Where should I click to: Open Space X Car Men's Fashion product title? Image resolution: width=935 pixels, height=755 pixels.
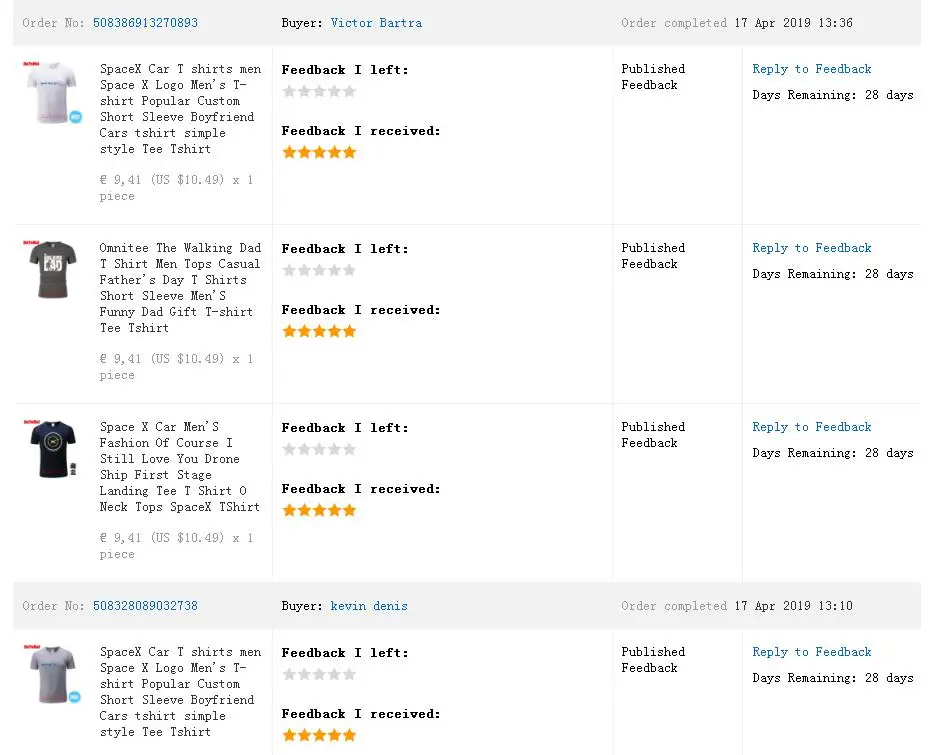point(179,466)
